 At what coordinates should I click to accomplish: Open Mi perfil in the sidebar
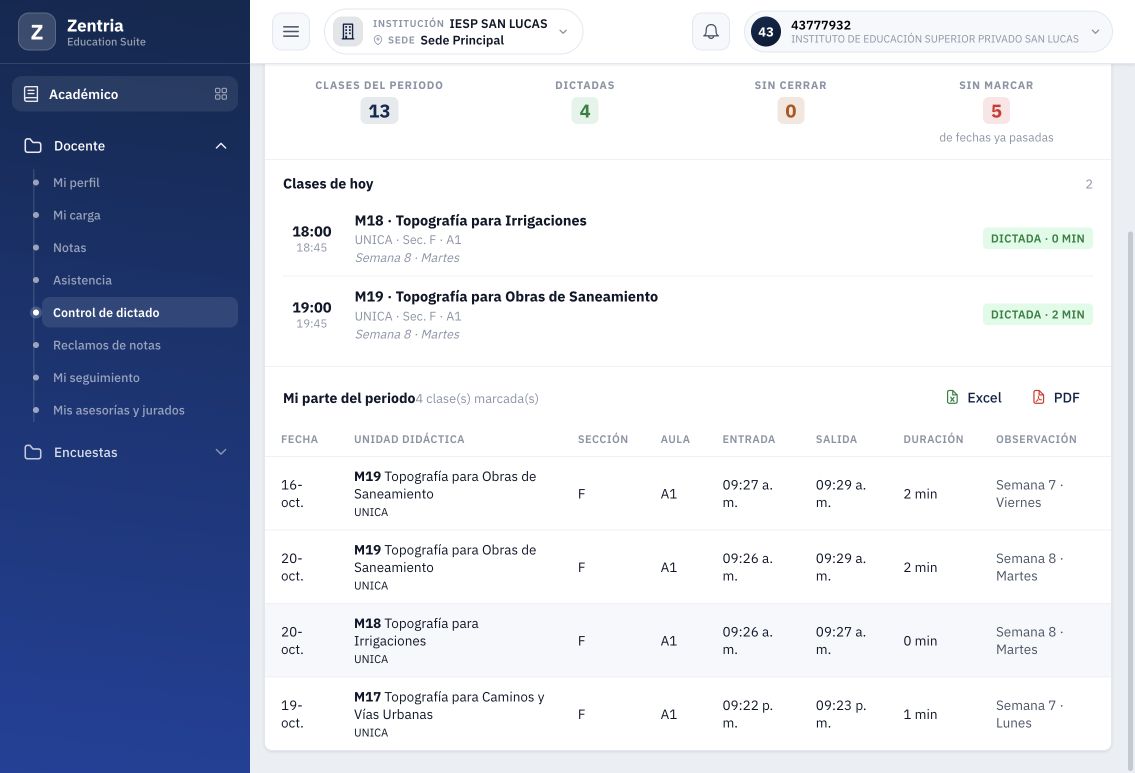tap(76, 182)
